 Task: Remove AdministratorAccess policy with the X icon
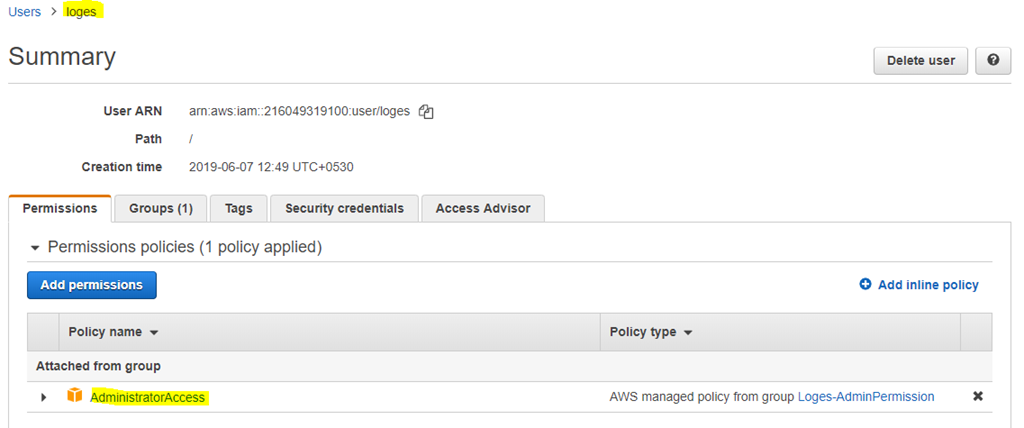point(978,396)
